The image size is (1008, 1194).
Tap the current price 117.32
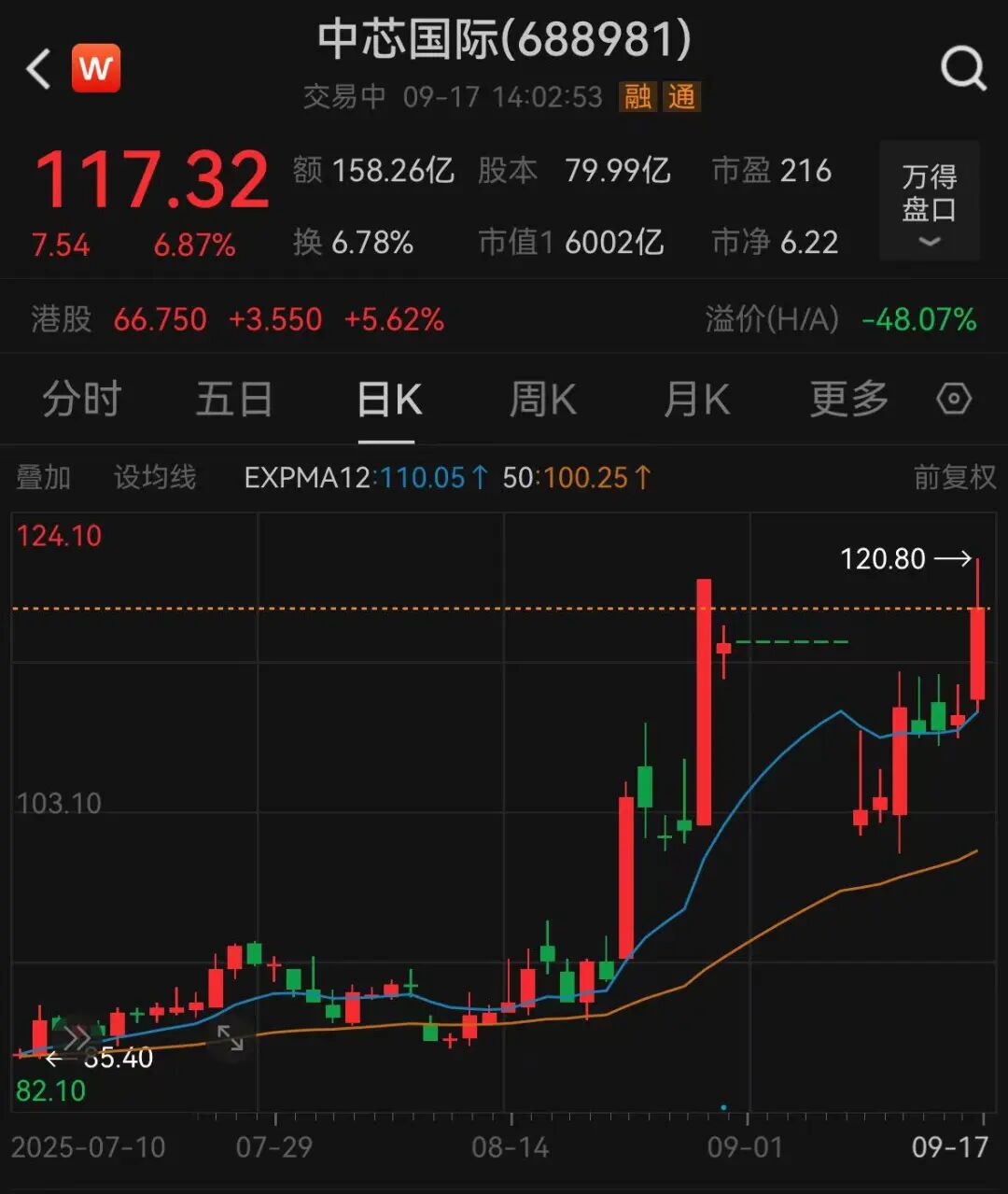coord(152,180)
